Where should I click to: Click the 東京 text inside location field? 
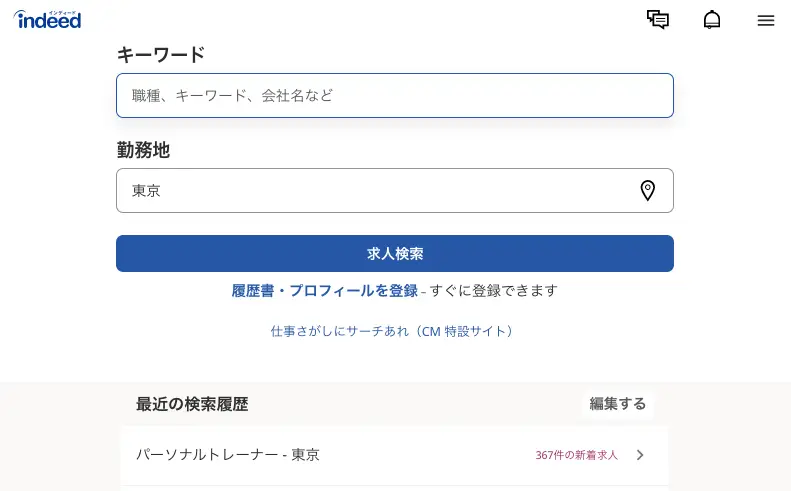click(x=146, y=191)
